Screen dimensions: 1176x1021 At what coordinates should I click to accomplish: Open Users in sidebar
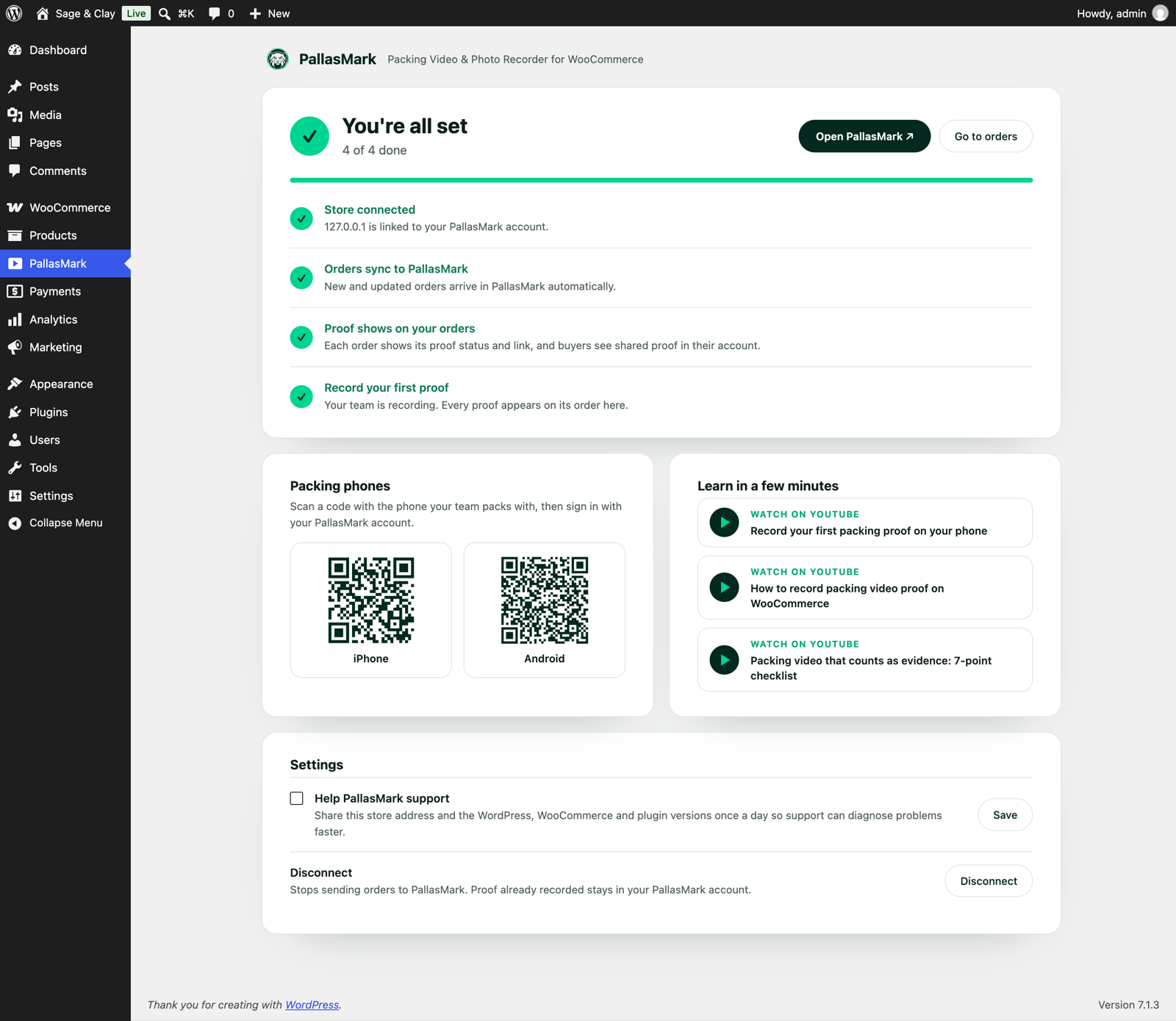[65, 440]
